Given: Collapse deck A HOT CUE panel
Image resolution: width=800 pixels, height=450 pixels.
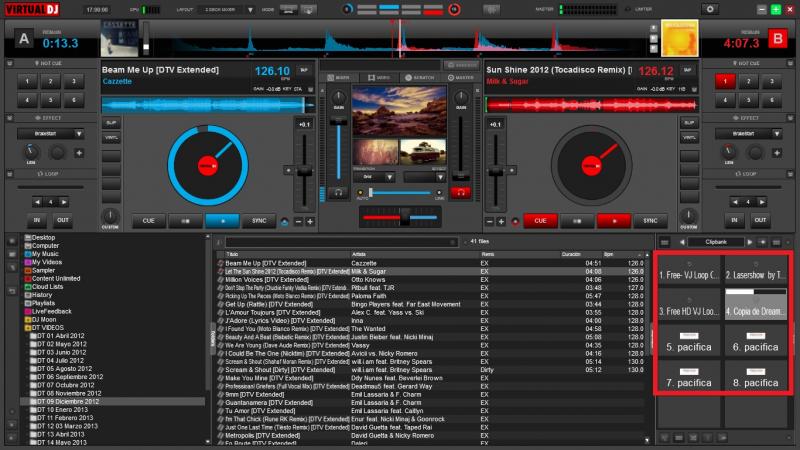Looking at the screenshot, I should [x=10, y=63].
